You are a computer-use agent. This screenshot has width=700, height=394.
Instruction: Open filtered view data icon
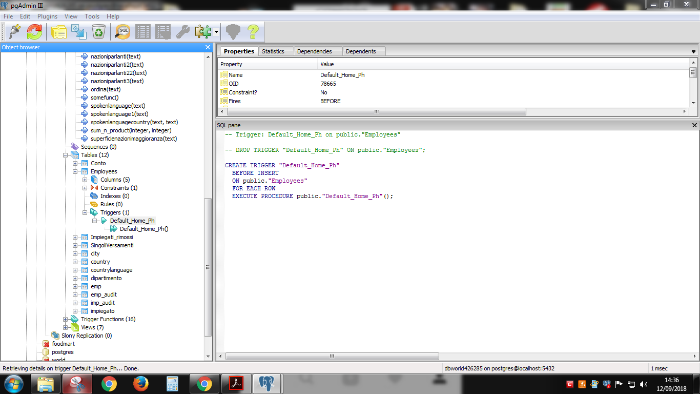(162, 32)
